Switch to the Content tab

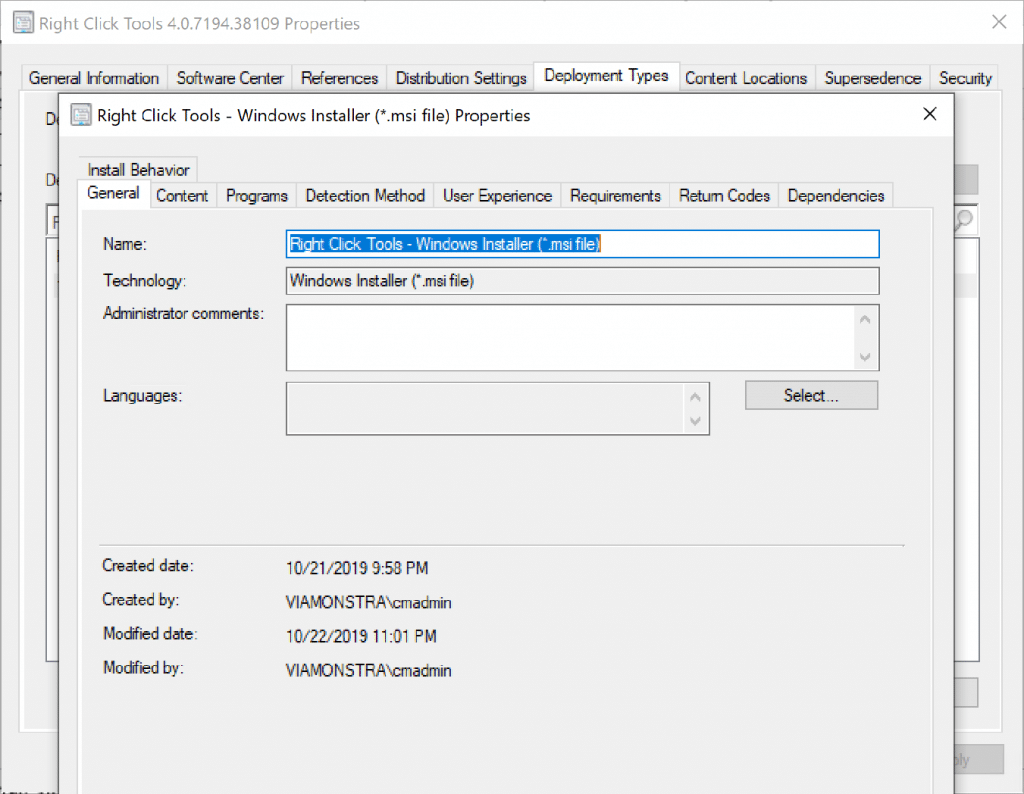[x=182, y=195]
